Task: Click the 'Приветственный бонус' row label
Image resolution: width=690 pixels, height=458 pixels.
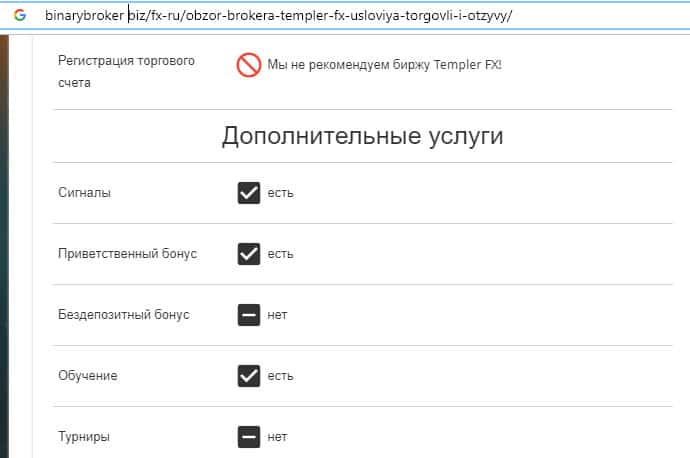Action: 127,254
